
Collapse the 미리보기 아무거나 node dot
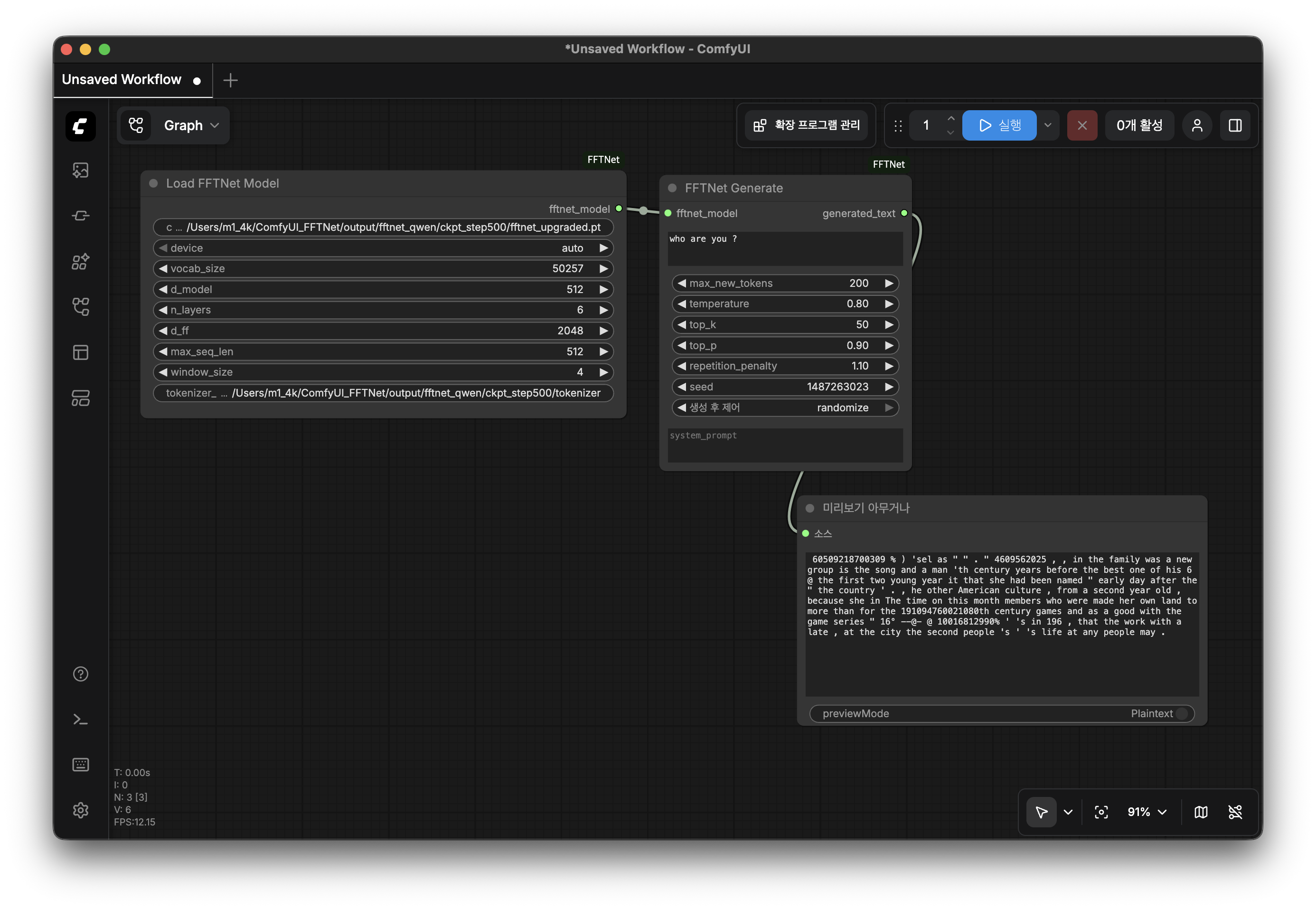point(809,508)
